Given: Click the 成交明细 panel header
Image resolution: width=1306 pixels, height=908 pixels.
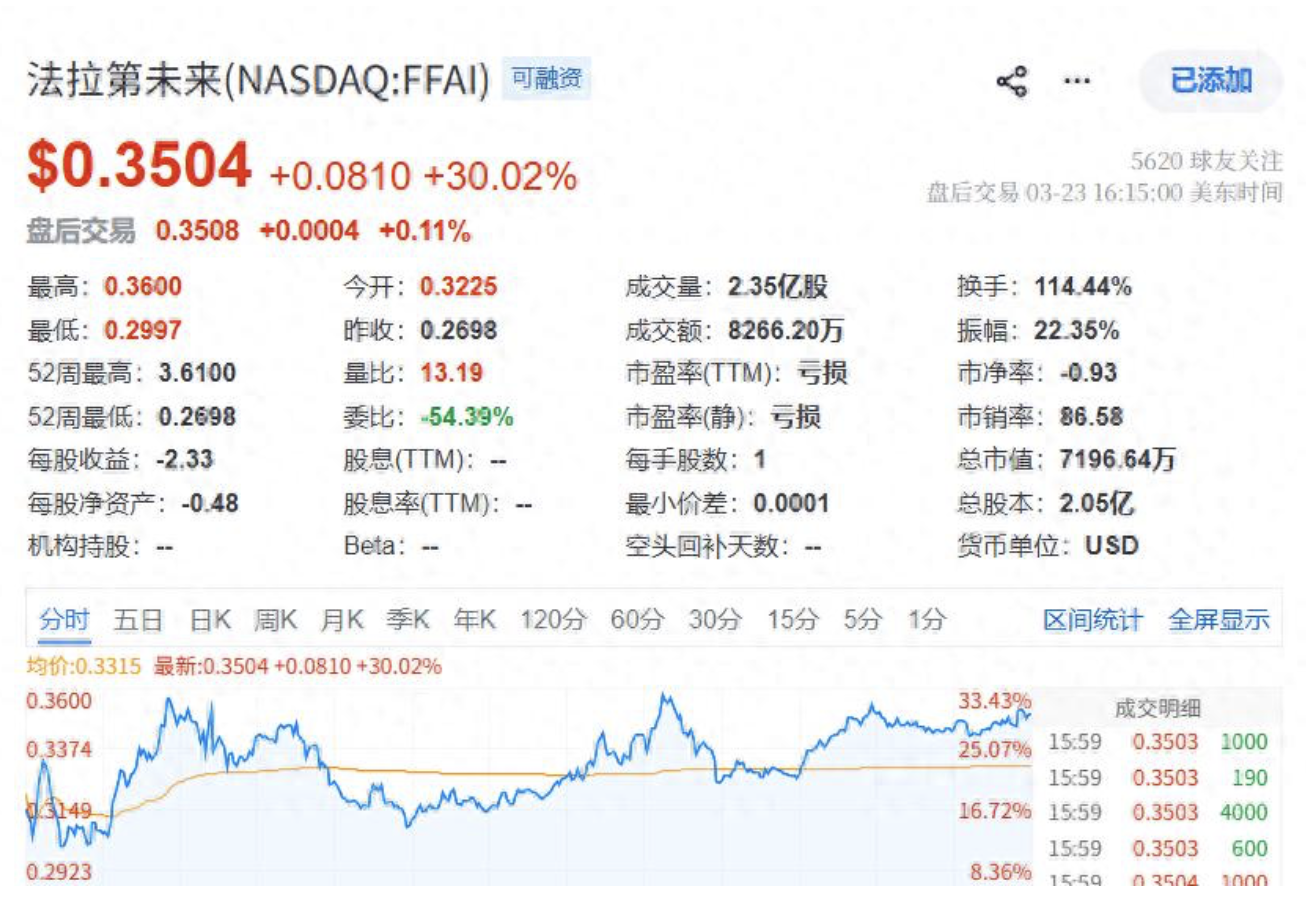Looking at the screenshot, I should tap(1158, 709).
